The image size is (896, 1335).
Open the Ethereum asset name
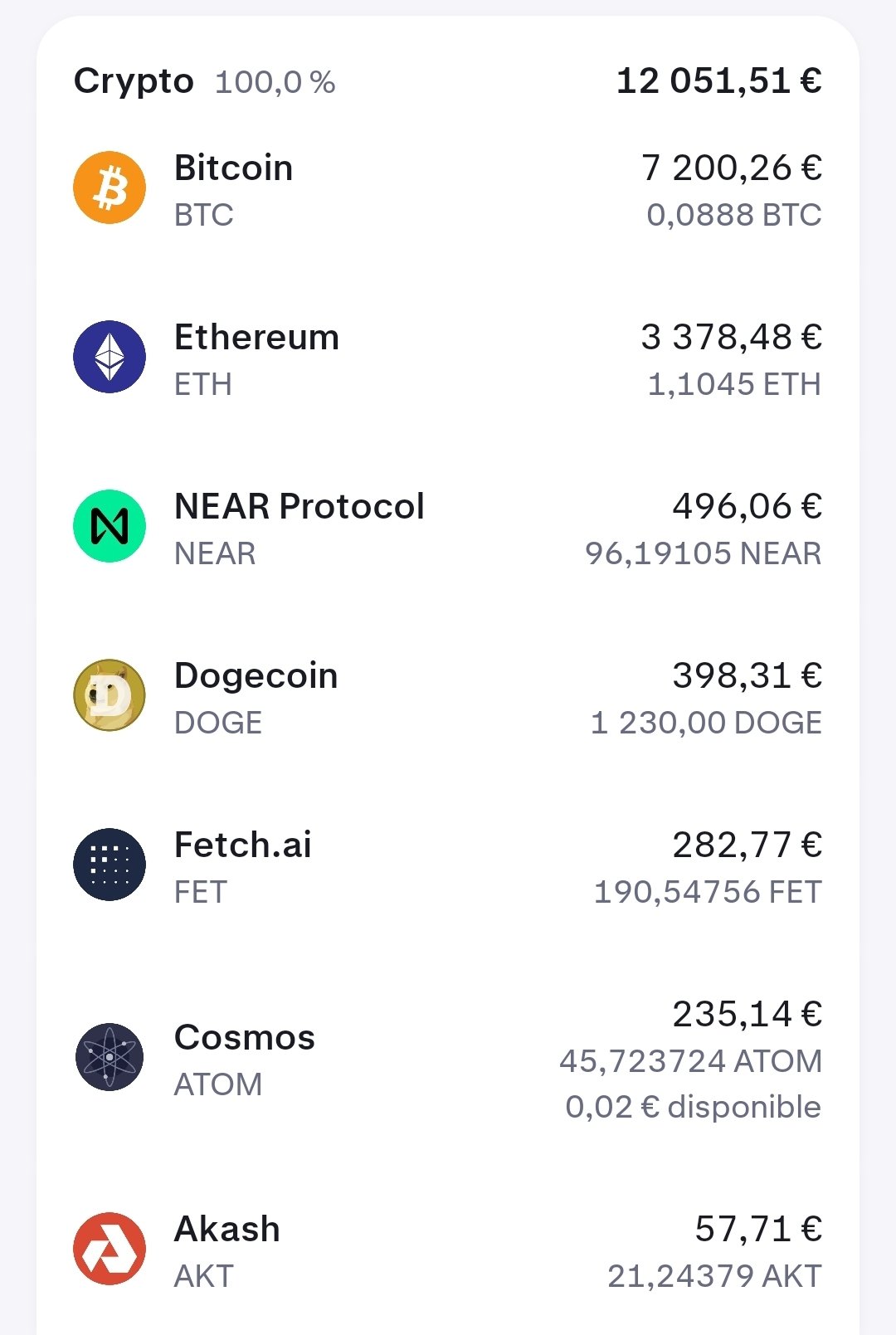(256, 337)
